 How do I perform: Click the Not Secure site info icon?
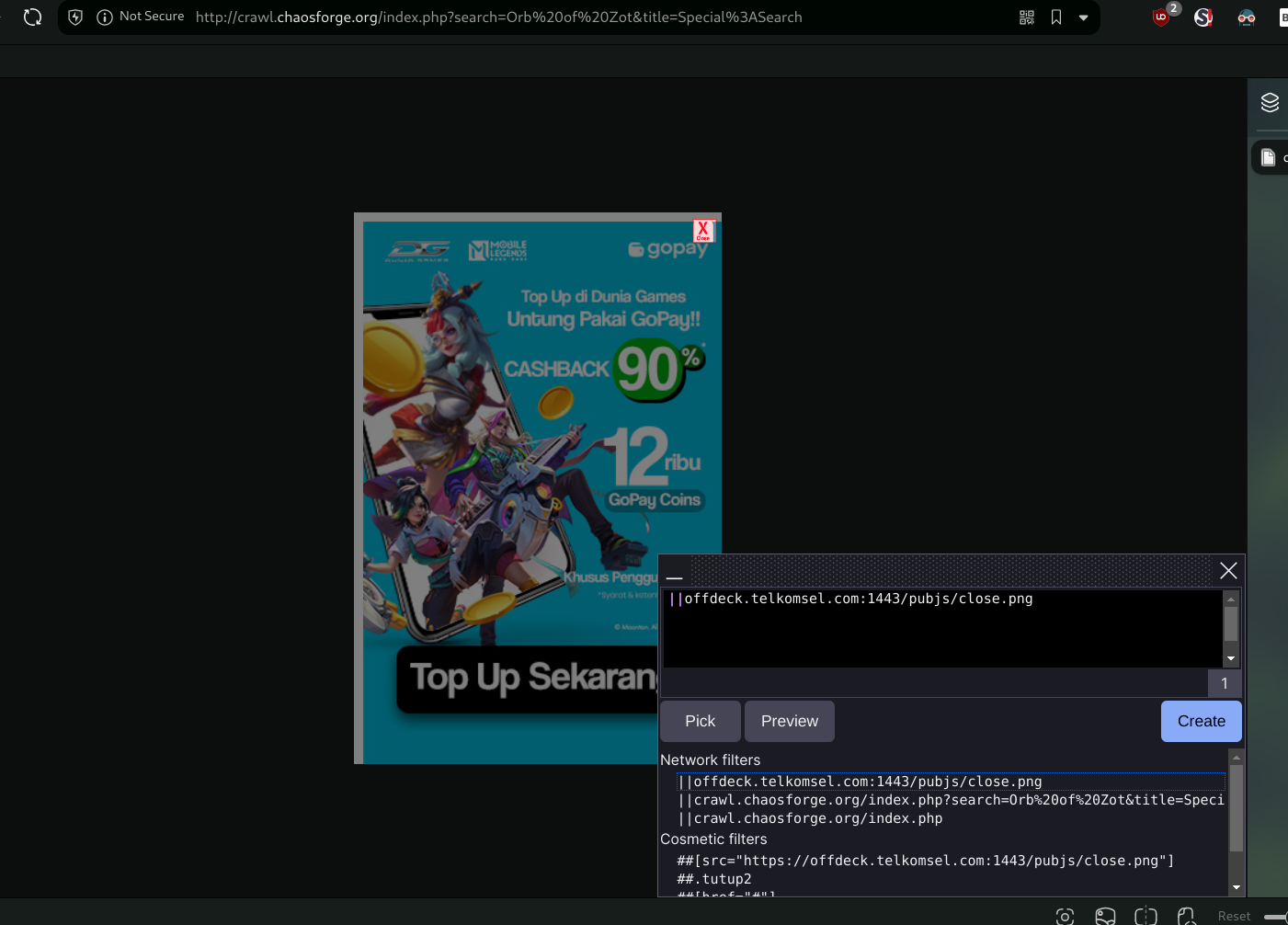tap(105, 17)
